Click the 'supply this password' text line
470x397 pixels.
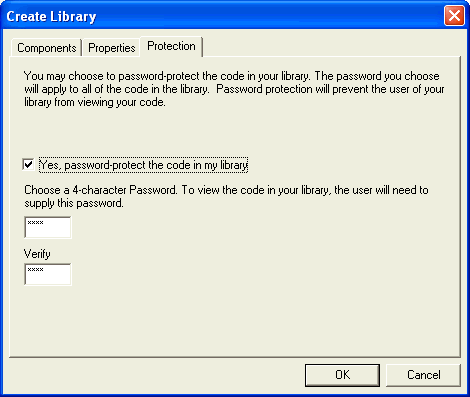click(x=74, y=203)
